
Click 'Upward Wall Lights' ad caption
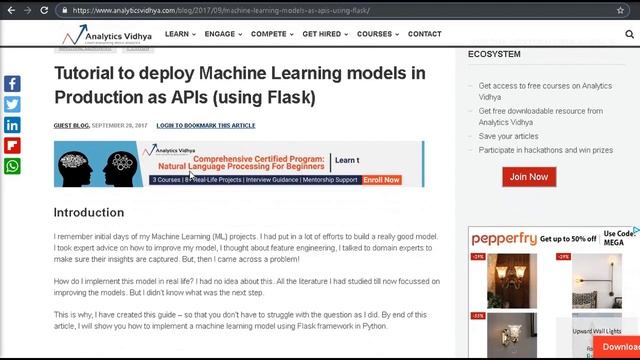[597, 331]
